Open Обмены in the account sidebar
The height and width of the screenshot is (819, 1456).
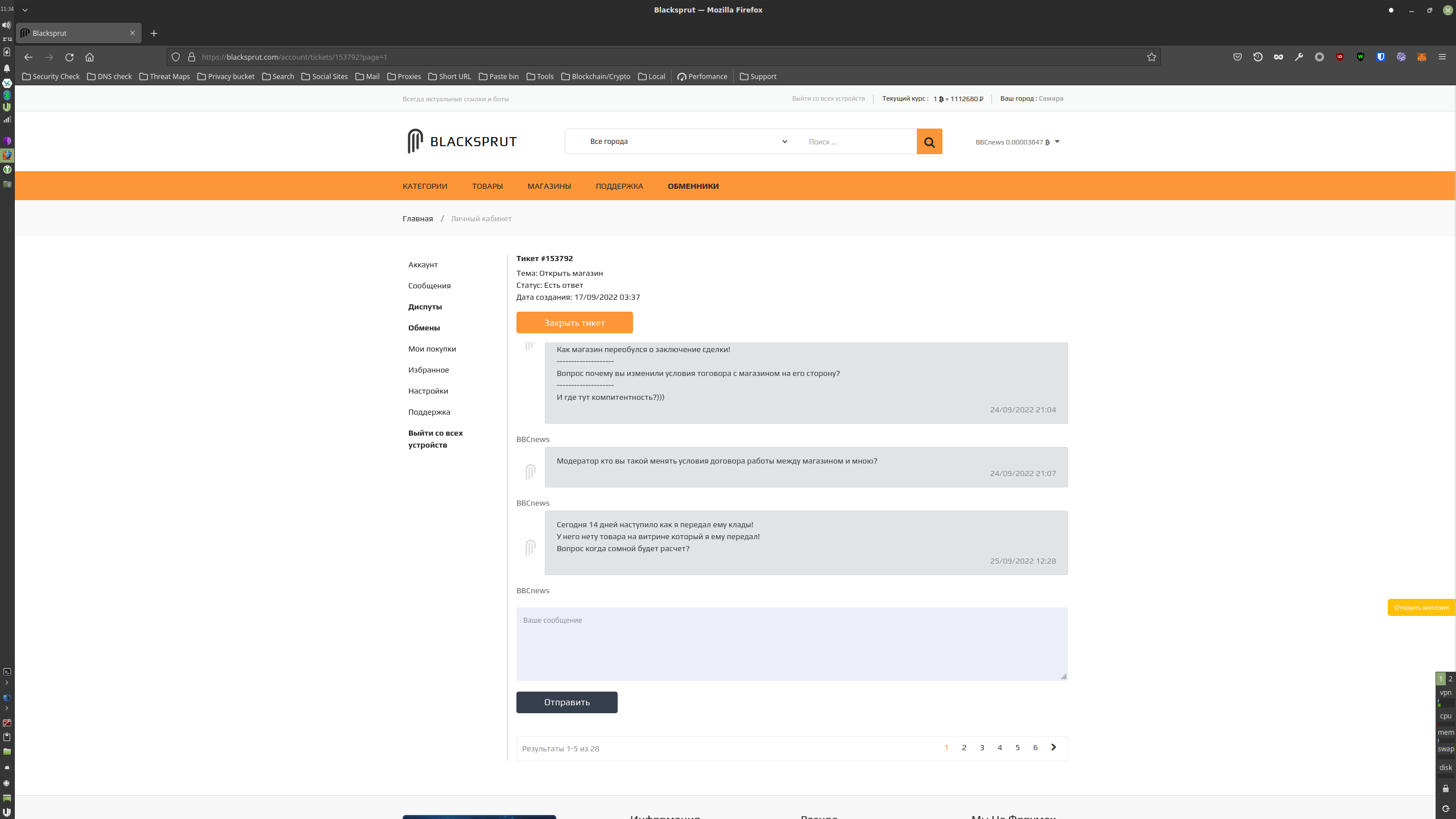(424, 328)
